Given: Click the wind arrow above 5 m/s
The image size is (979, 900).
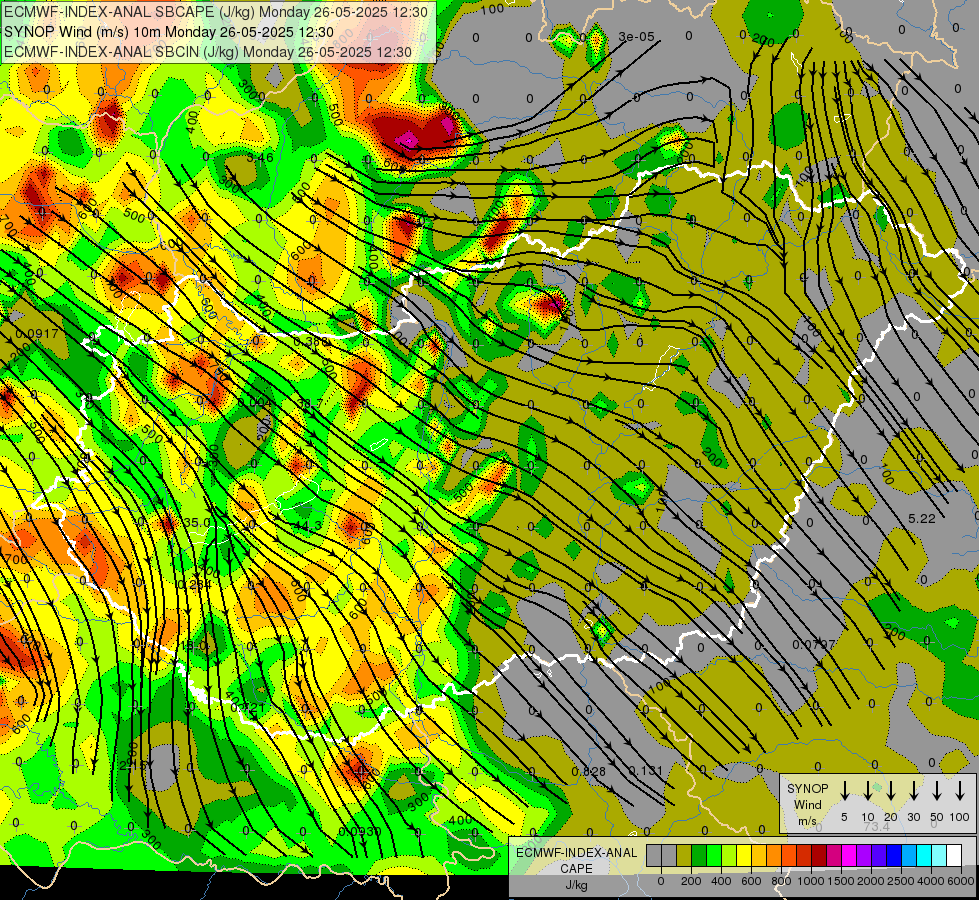Looking at the screenshot, I should click(844, 790).
